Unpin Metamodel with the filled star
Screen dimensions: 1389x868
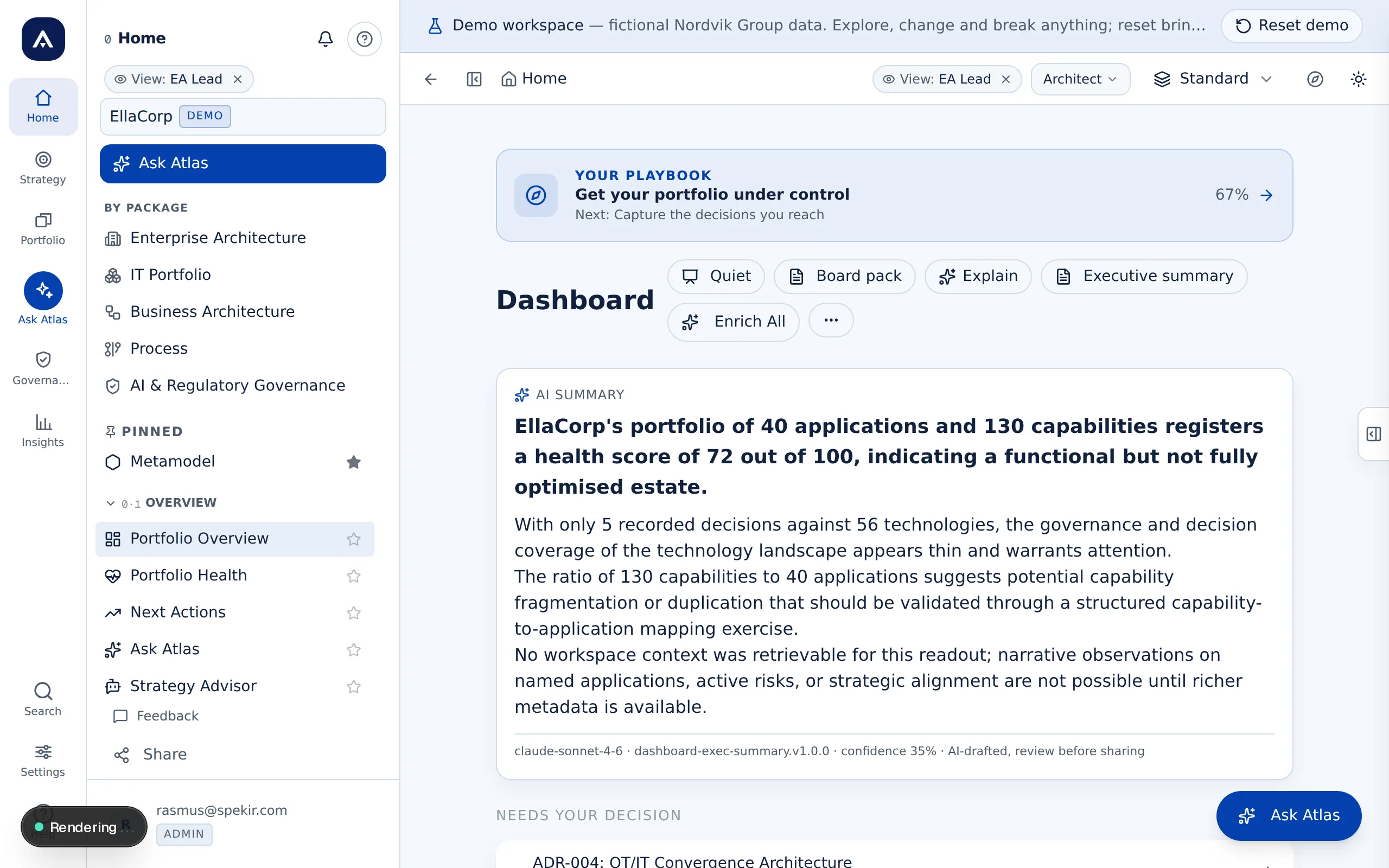tap(354, 462)
